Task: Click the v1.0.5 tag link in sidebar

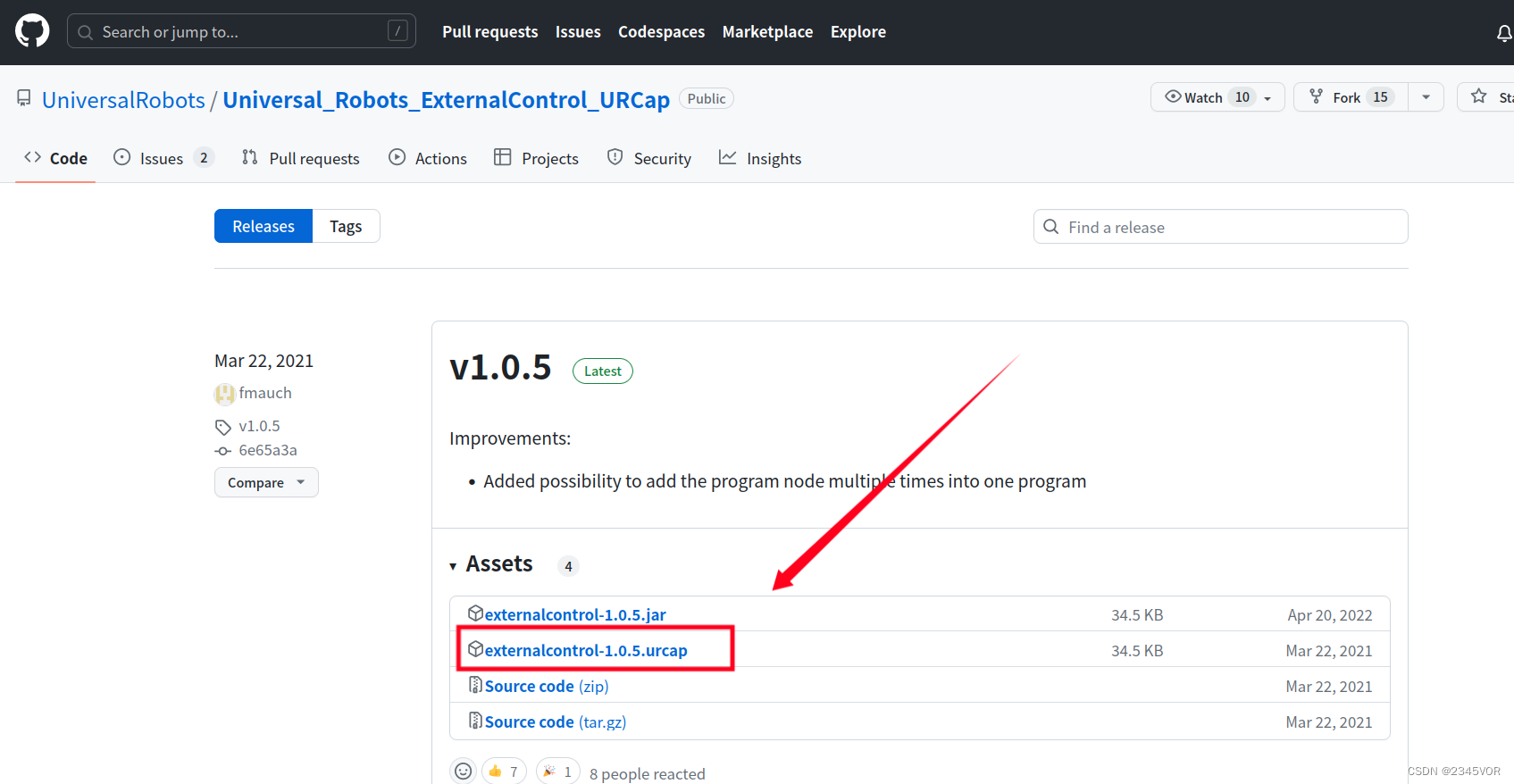Action: 259,426
